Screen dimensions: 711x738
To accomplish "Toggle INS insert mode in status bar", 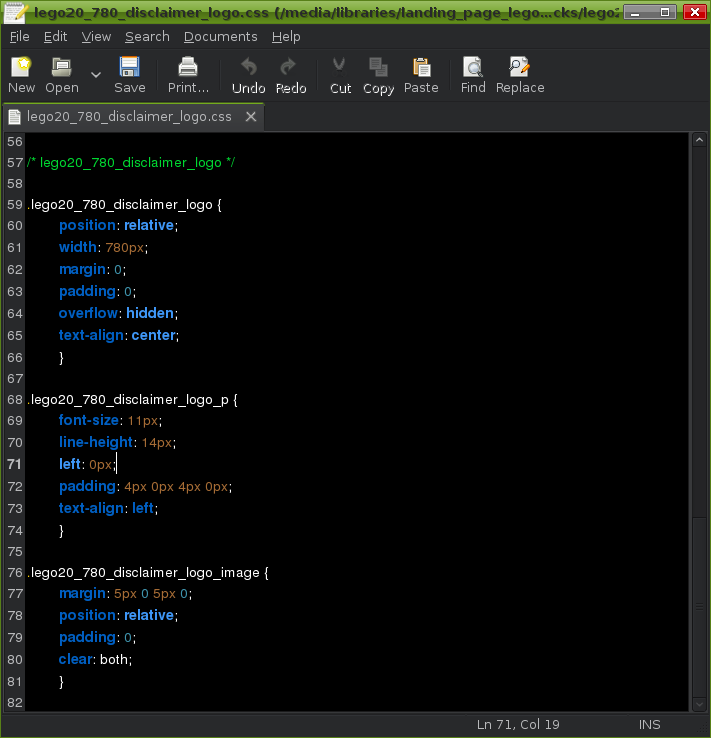I will (650, 725).
